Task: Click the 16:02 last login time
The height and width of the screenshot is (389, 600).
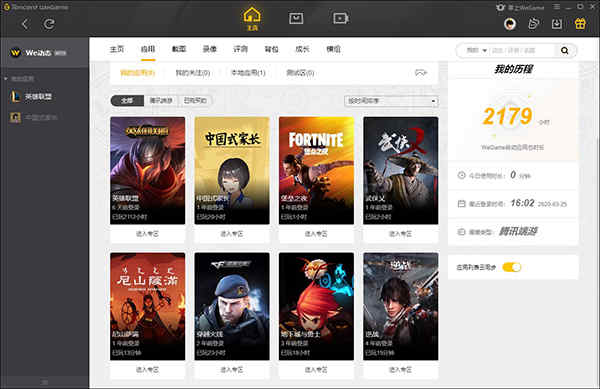Action: [x=522, y=203]
